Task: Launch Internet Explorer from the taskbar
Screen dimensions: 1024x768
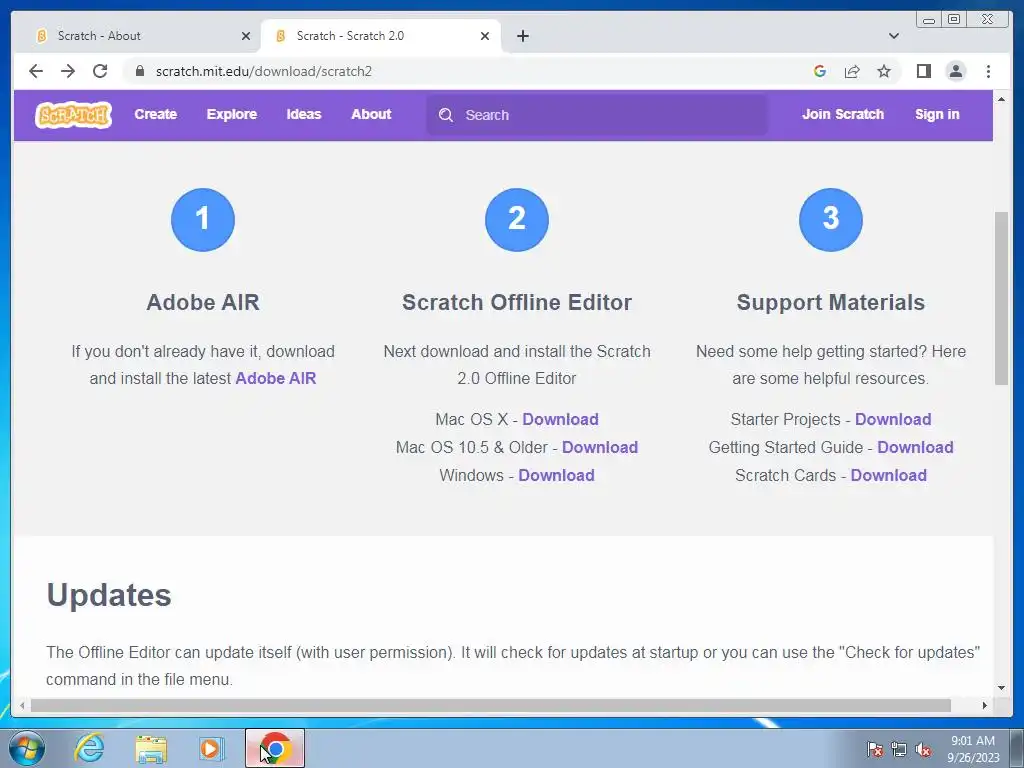Action: tap(89, 748)
